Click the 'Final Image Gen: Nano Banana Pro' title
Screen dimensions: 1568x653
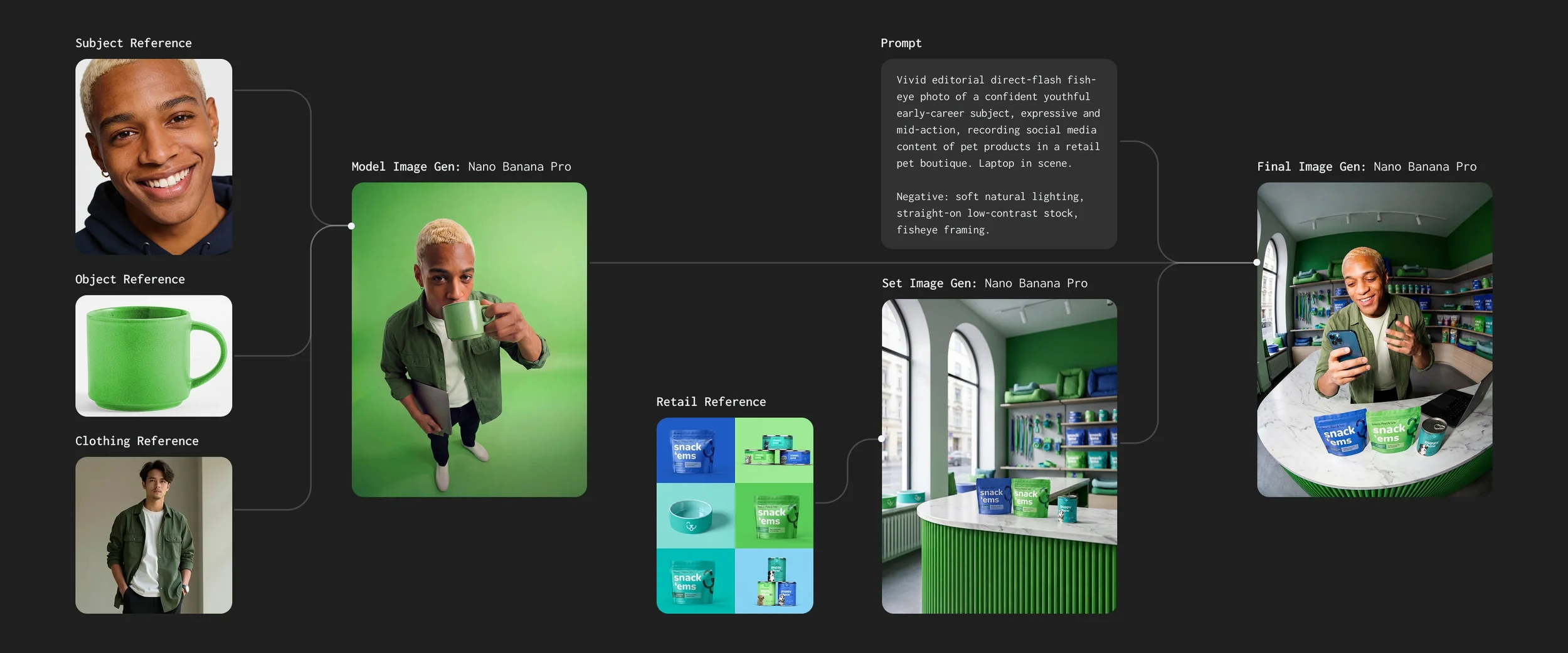(1366, 166)
